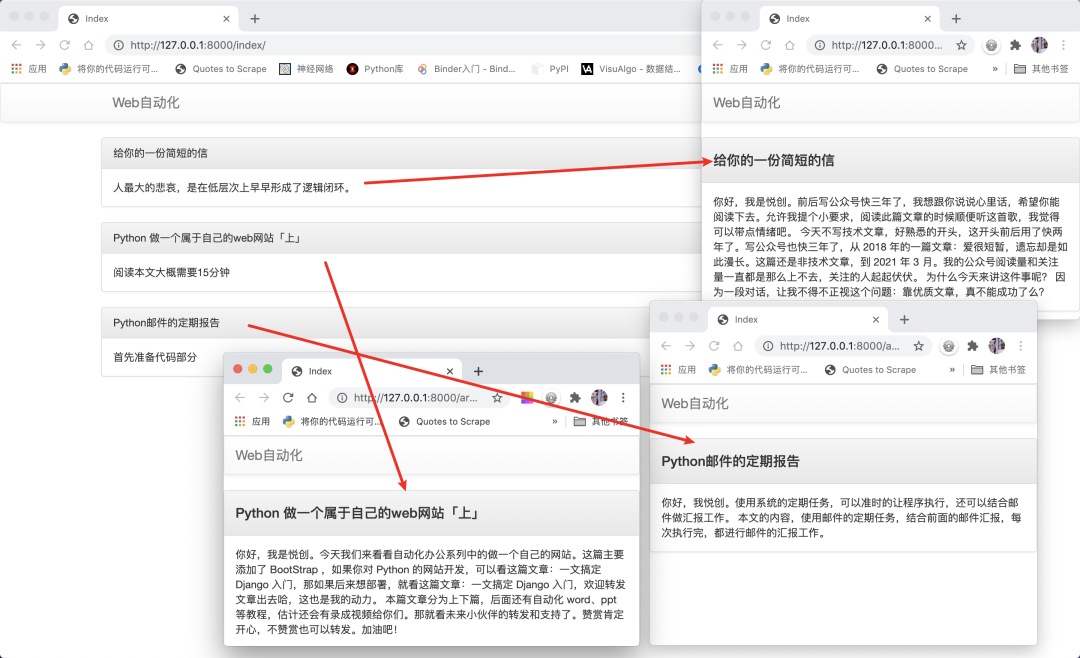Click Web自动化 brand in bottom-right window
1080x658 pixels.
coord(695,404)
